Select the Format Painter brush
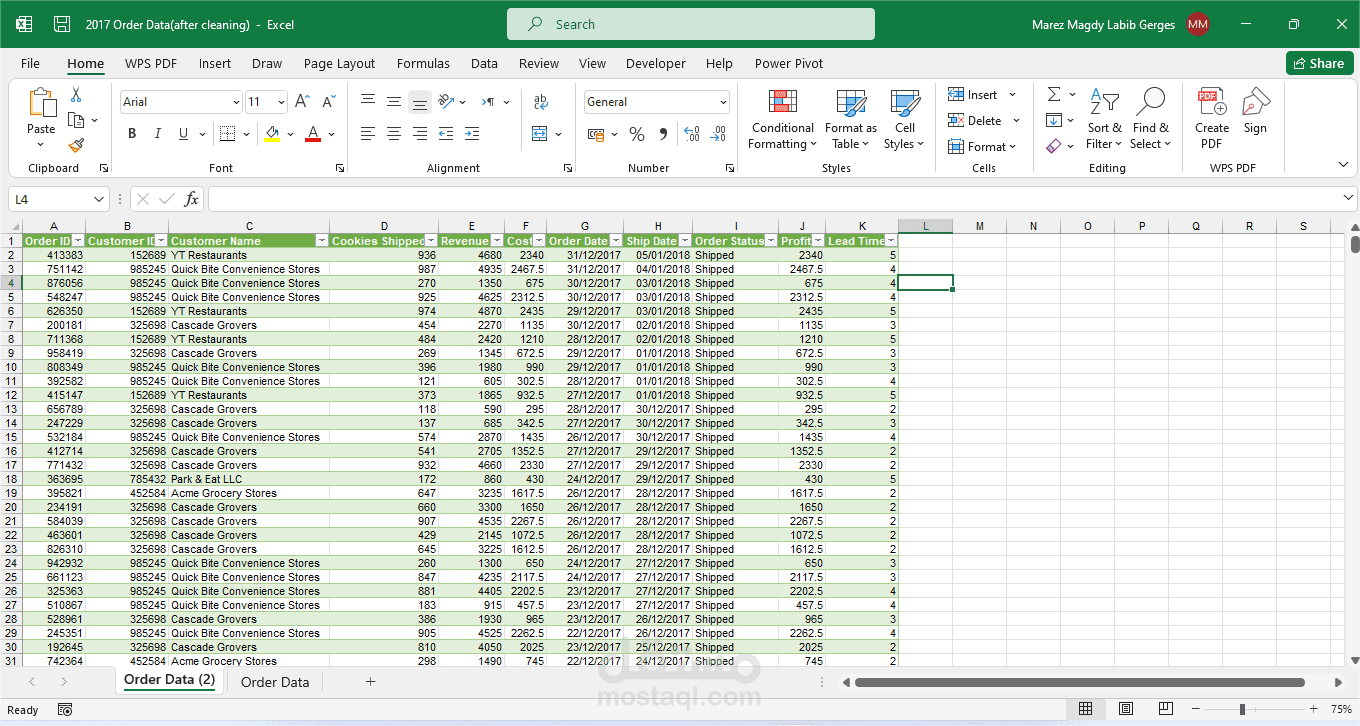 (x=76, y=145)
